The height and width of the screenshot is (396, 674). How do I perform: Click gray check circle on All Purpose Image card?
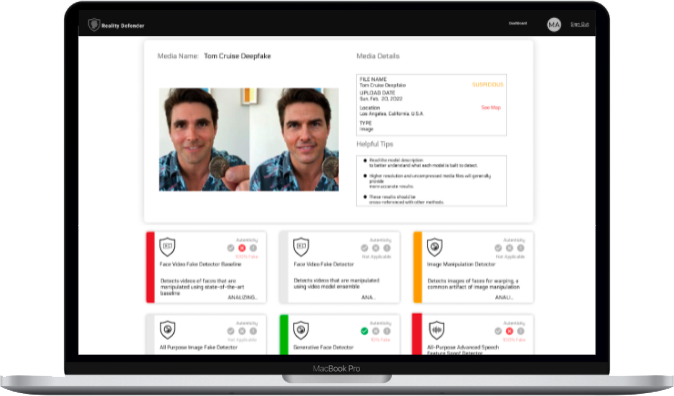[x=231, y=331]
